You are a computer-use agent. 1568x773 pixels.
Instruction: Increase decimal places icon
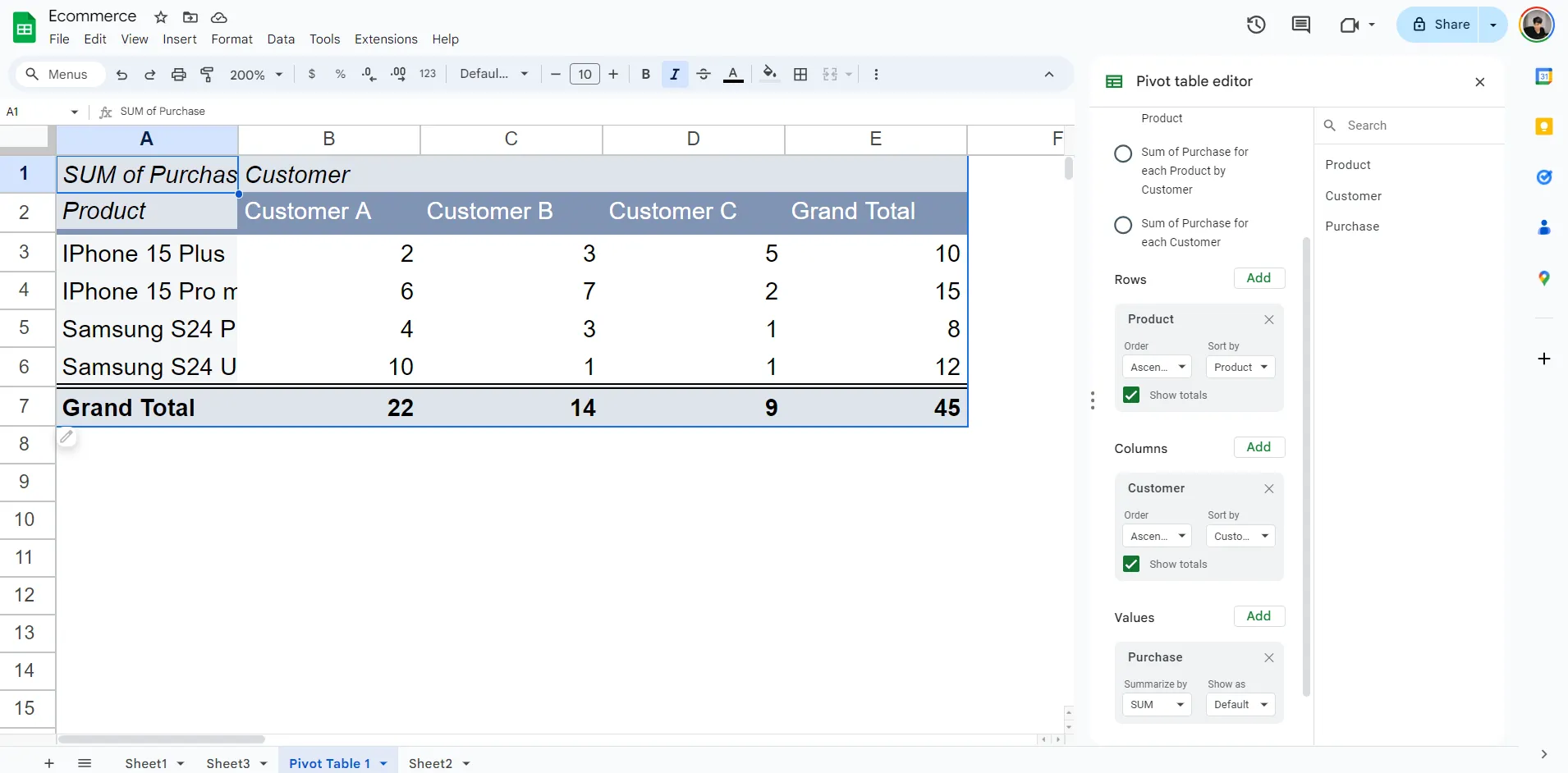(398, 74)
